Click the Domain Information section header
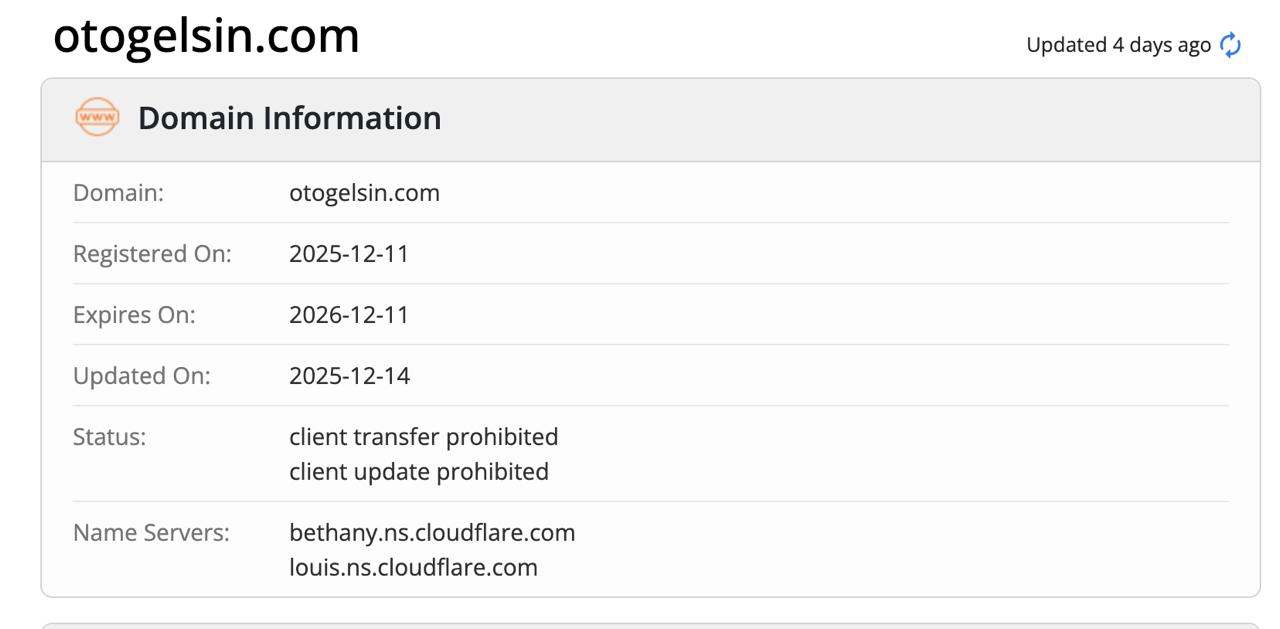This screenshot has width=1280, height=629. [289, 118]
